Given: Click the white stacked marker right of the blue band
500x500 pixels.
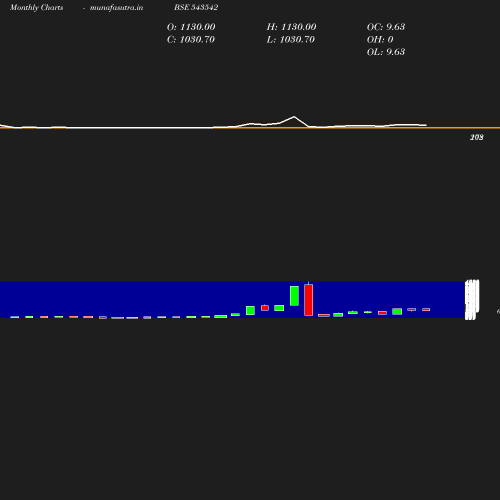Looking at the screenshot, I should coord(472,300).
